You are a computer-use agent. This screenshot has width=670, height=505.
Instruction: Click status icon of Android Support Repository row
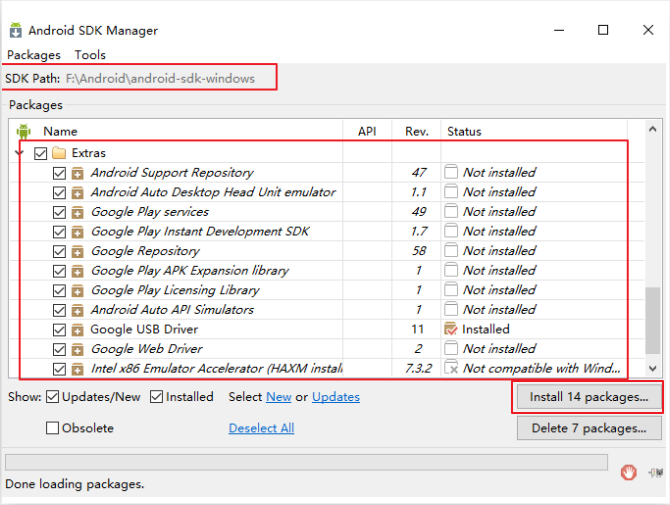(x=451, y=172)
